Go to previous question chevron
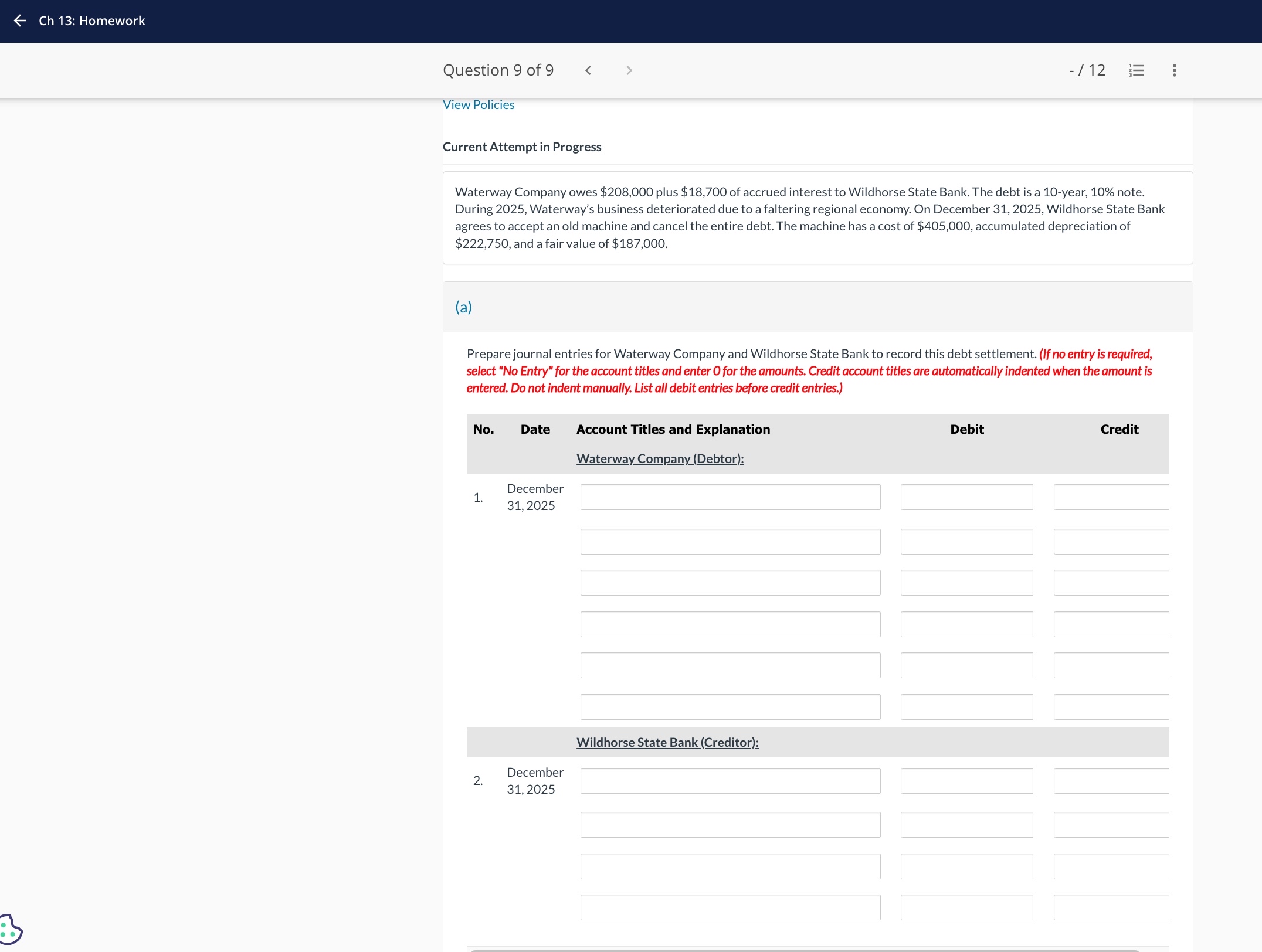The width and height of the screenshot is (1262, 952). (588, 70)
